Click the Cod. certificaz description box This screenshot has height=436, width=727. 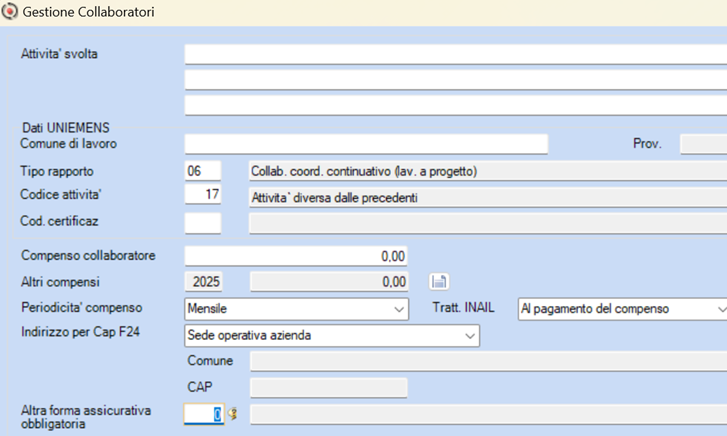488,224
